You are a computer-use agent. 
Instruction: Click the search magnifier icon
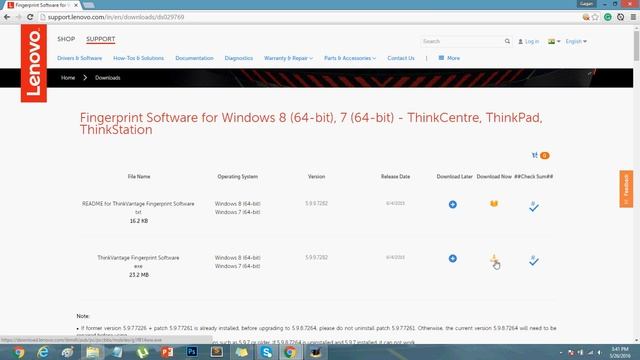[x=507, y=41]
